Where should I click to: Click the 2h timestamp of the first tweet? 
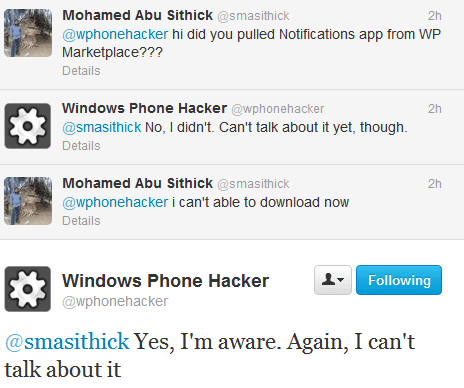click(435, 16)
